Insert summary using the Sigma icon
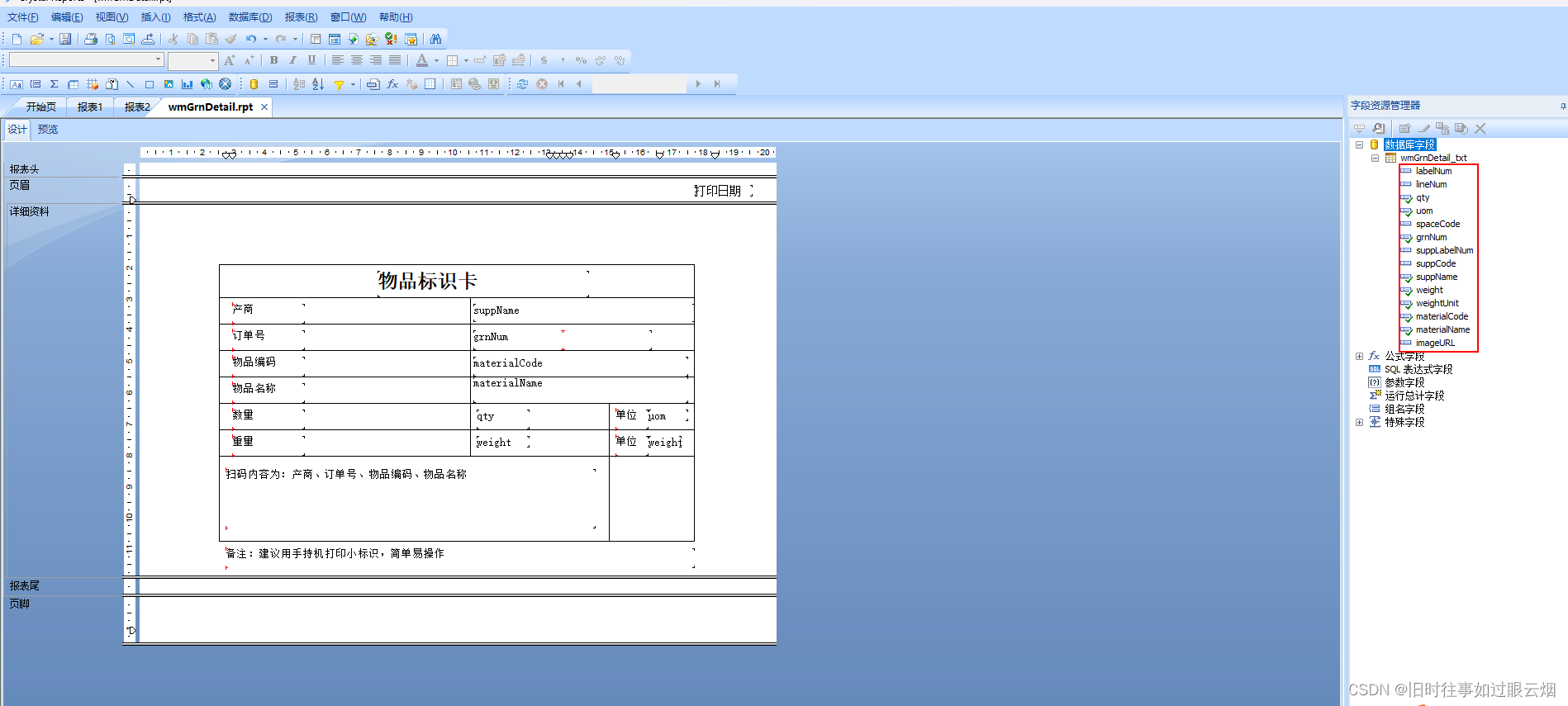1568x706 pixels. [x=54, y=84]
